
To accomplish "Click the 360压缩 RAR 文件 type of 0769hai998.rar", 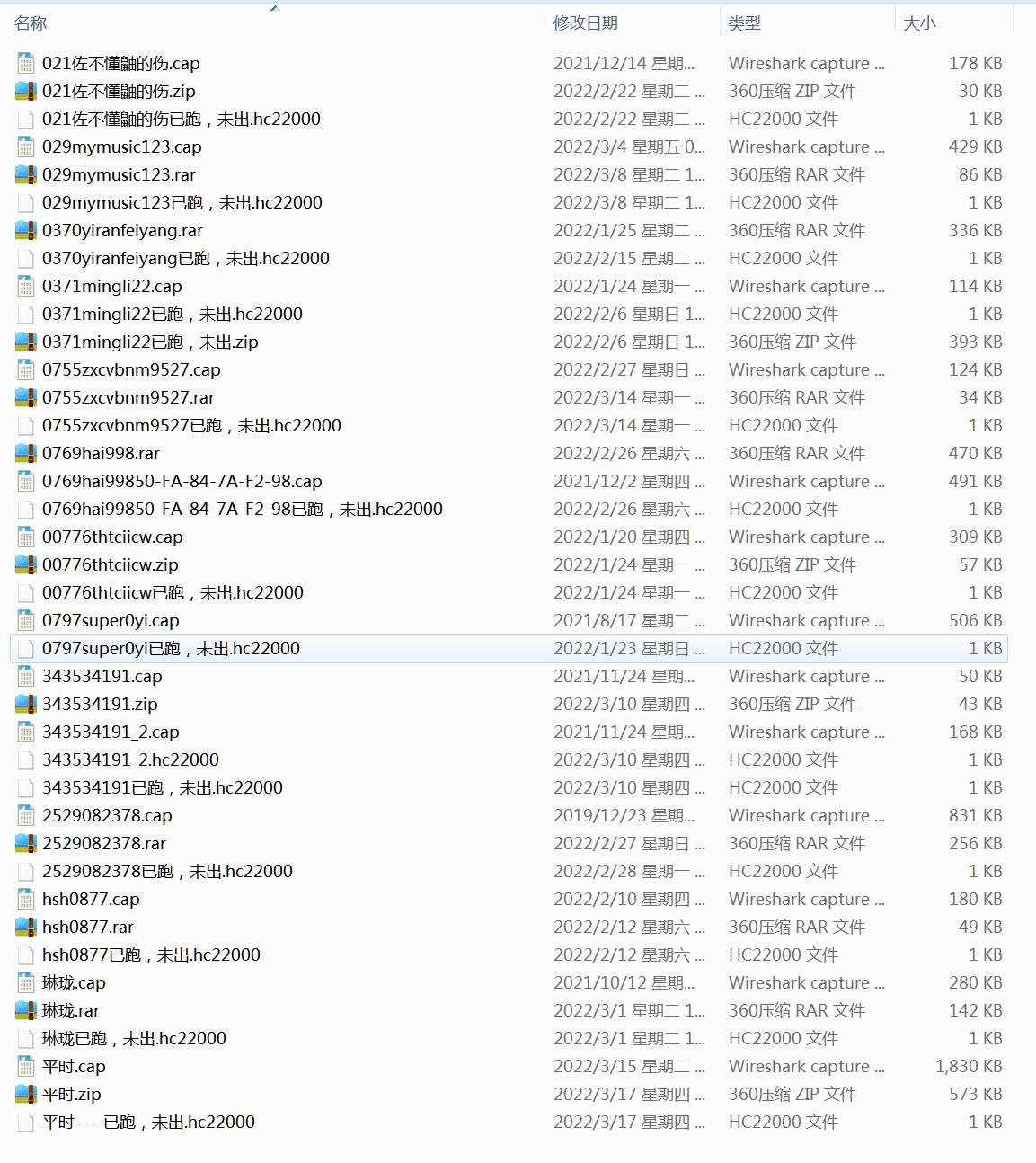I will click(x=796, y=453).
